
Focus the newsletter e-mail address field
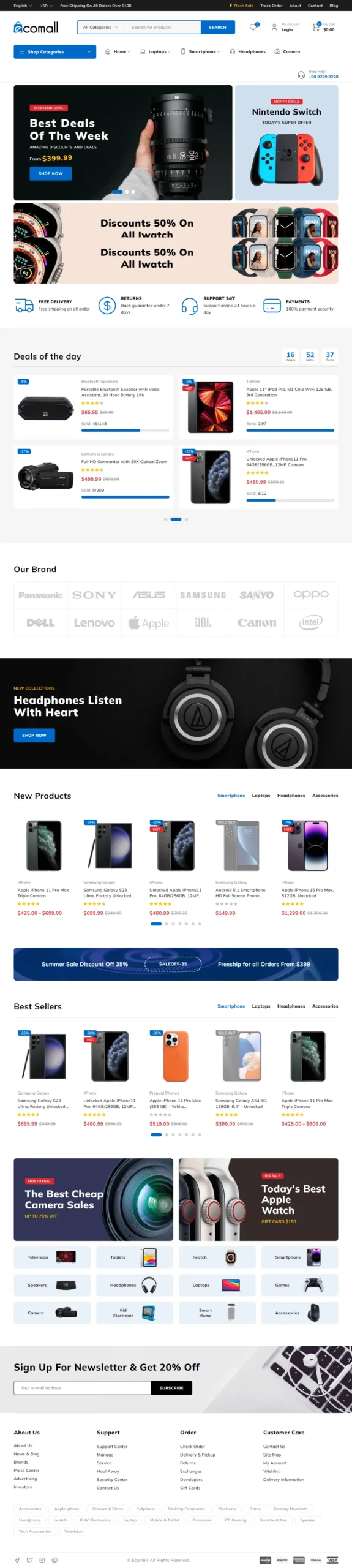pyautogui.click(x=82, y=1388)
